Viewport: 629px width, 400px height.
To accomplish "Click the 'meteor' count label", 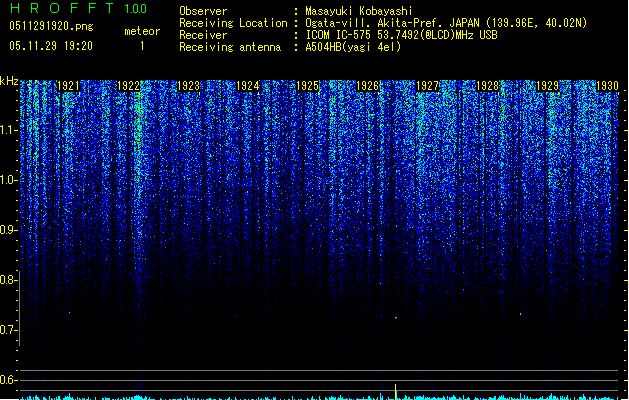I will coord(142,31).
